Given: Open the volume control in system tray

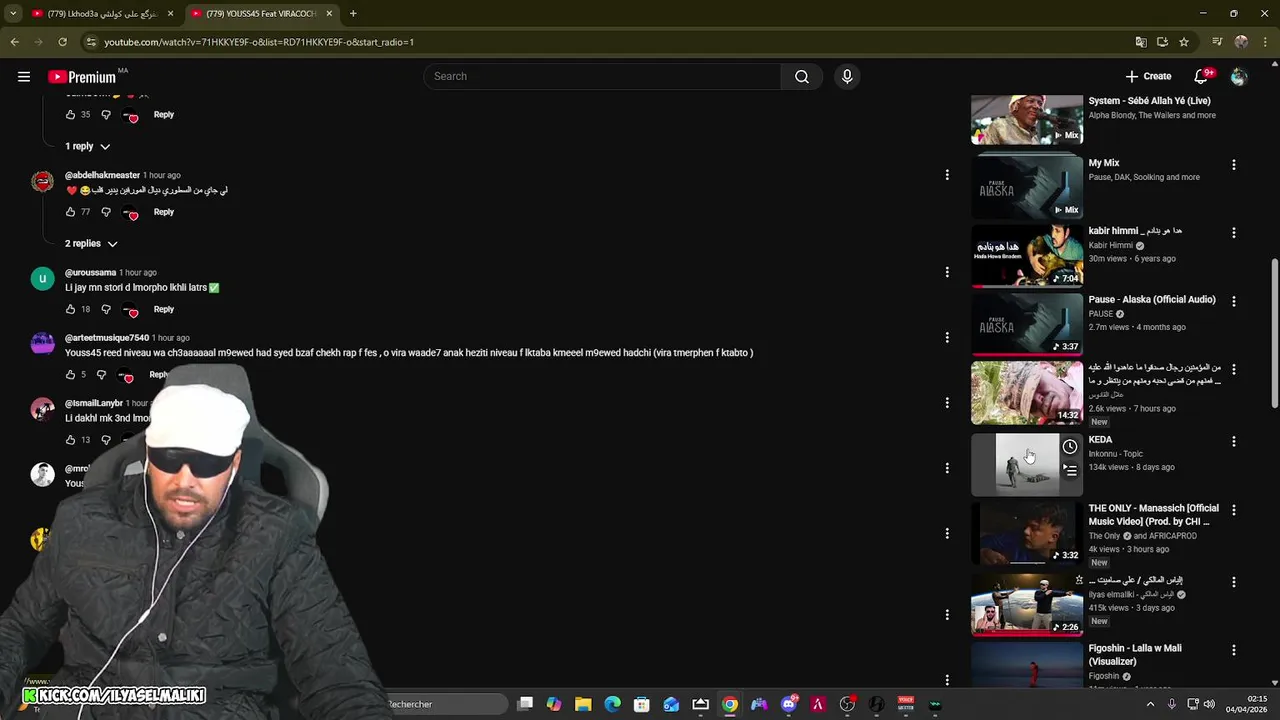Looking at the screenshot, I should click(1210, 704).
